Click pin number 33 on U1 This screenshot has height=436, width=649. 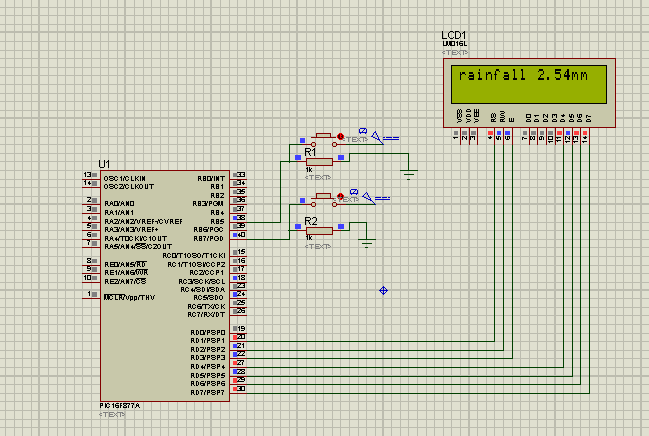click(x=241, y=175)
